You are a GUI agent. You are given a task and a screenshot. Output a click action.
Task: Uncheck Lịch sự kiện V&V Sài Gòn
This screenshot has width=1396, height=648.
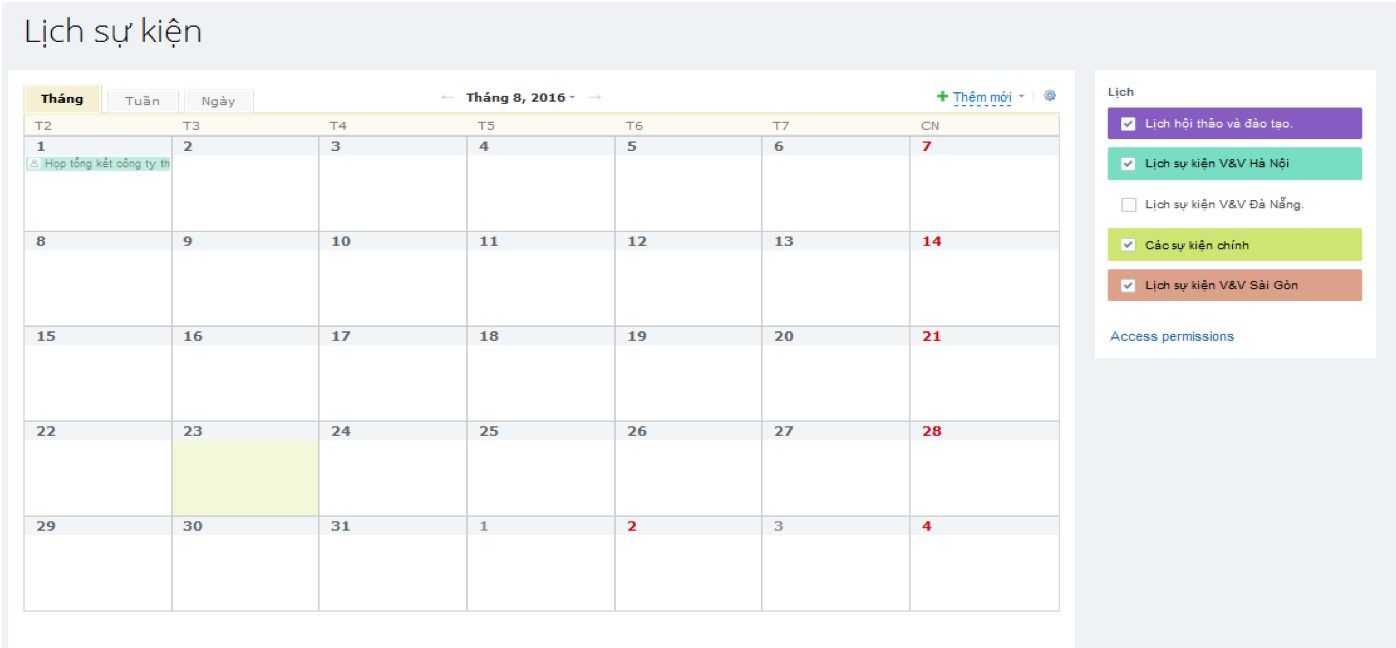1129,285
